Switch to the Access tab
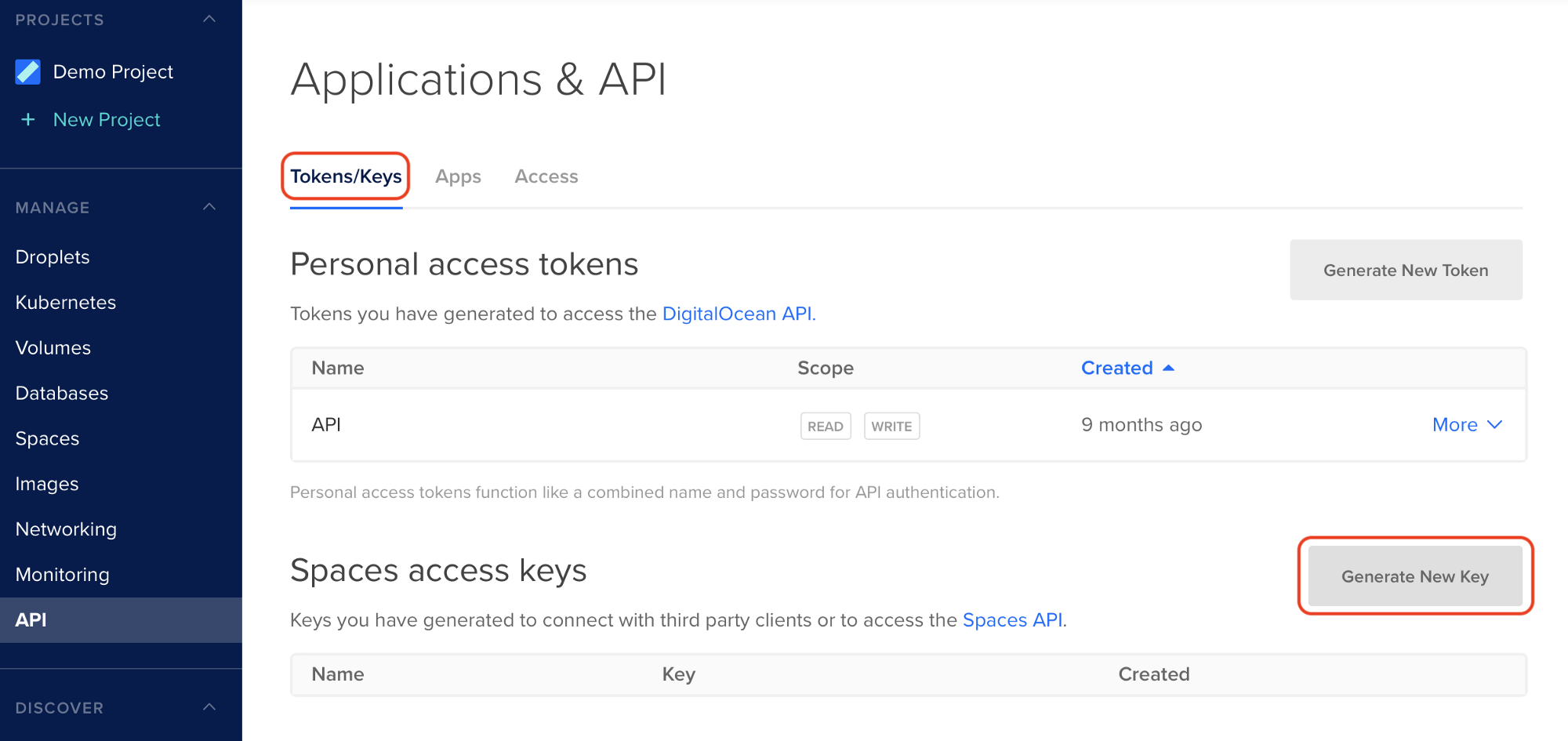This screenshot has height=741, width=1568. (x=546, y=176)
